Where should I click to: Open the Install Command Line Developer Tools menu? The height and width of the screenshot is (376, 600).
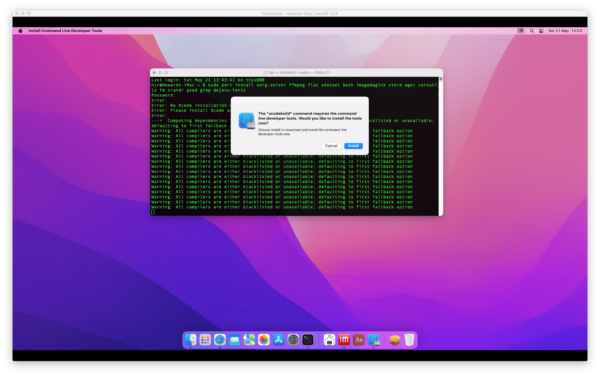pyautogui.click(x=65, y=31)
